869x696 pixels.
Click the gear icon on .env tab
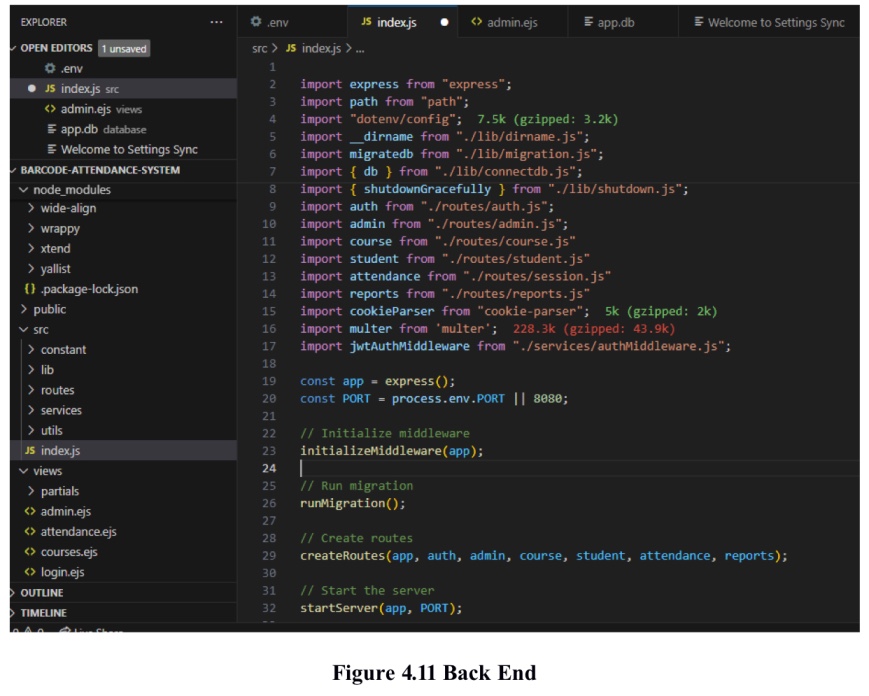point(256,21)
